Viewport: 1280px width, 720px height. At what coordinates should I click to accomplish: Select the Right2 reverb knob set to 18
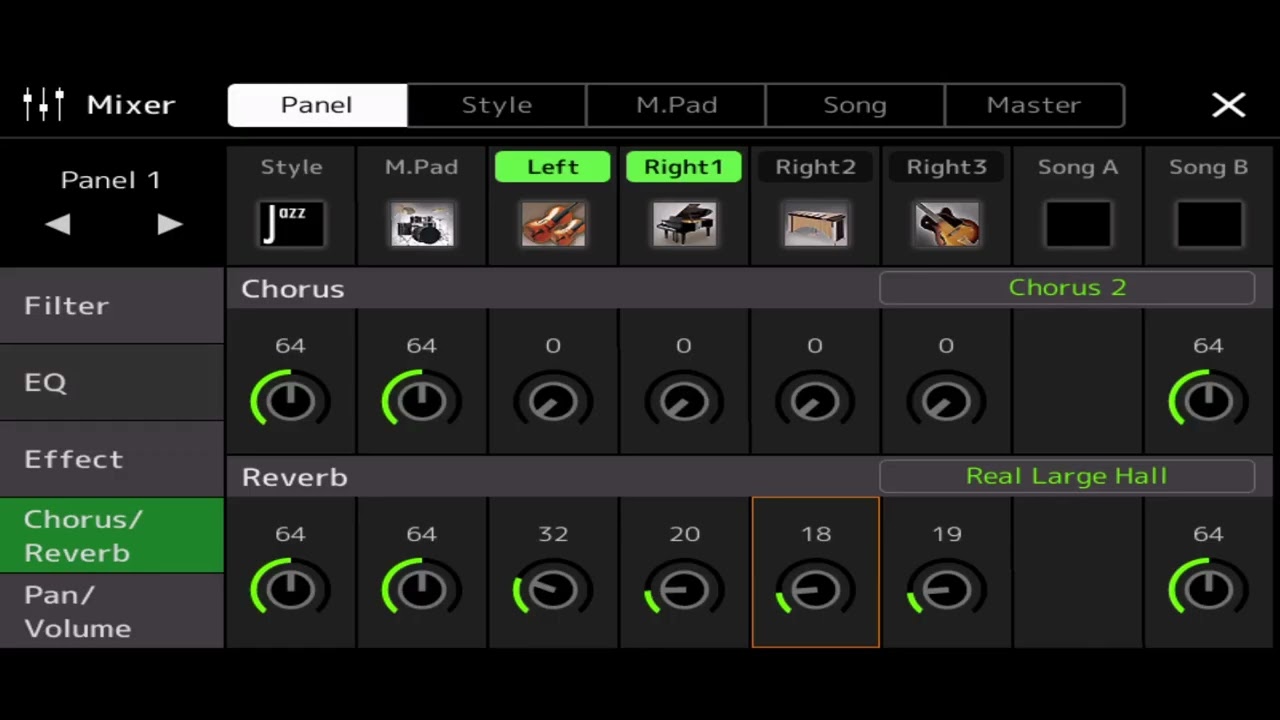pyautogui.click(x=815, y=589)
